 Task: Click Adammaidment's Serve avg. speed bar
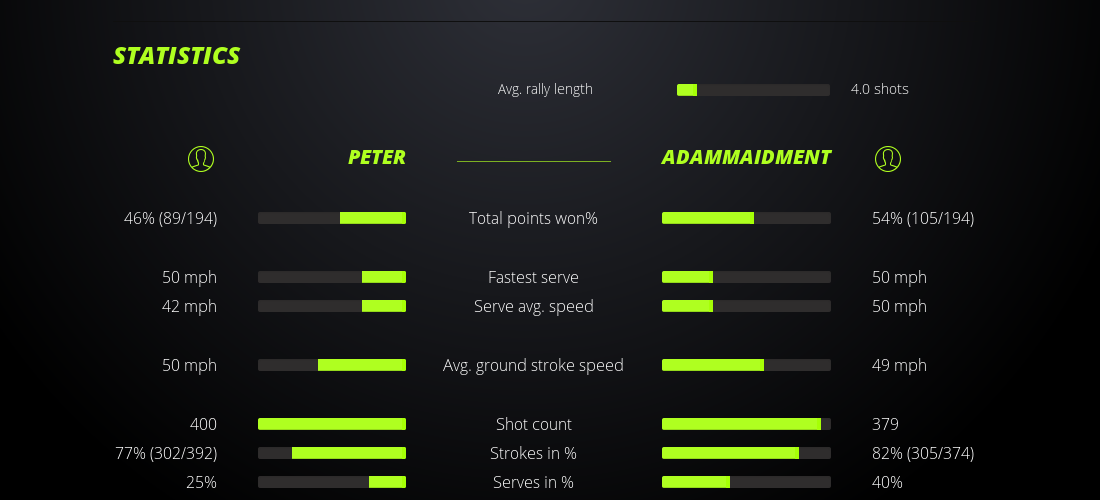(x=746, y=306)
